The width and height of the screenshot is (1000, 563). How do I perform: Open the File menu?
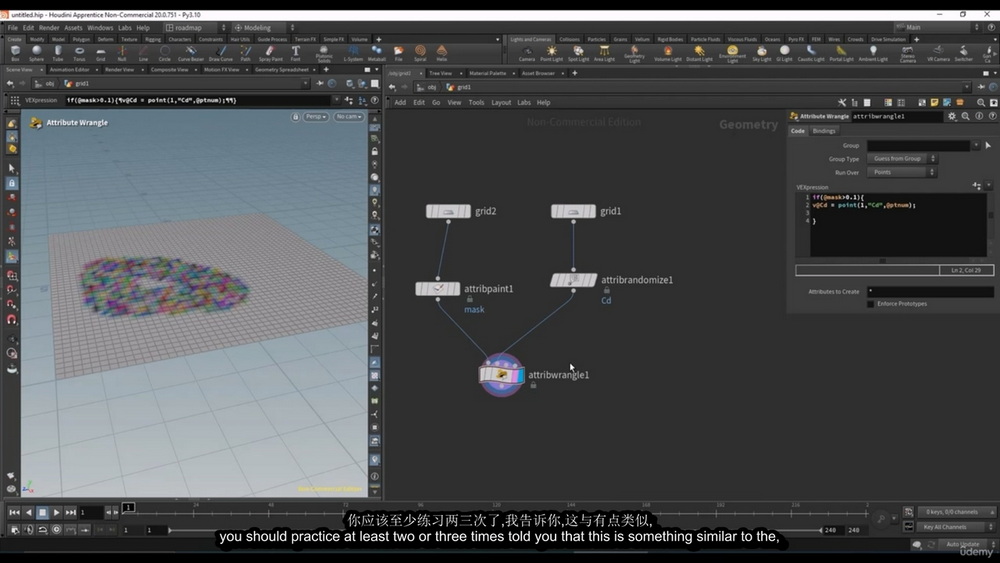13,28
